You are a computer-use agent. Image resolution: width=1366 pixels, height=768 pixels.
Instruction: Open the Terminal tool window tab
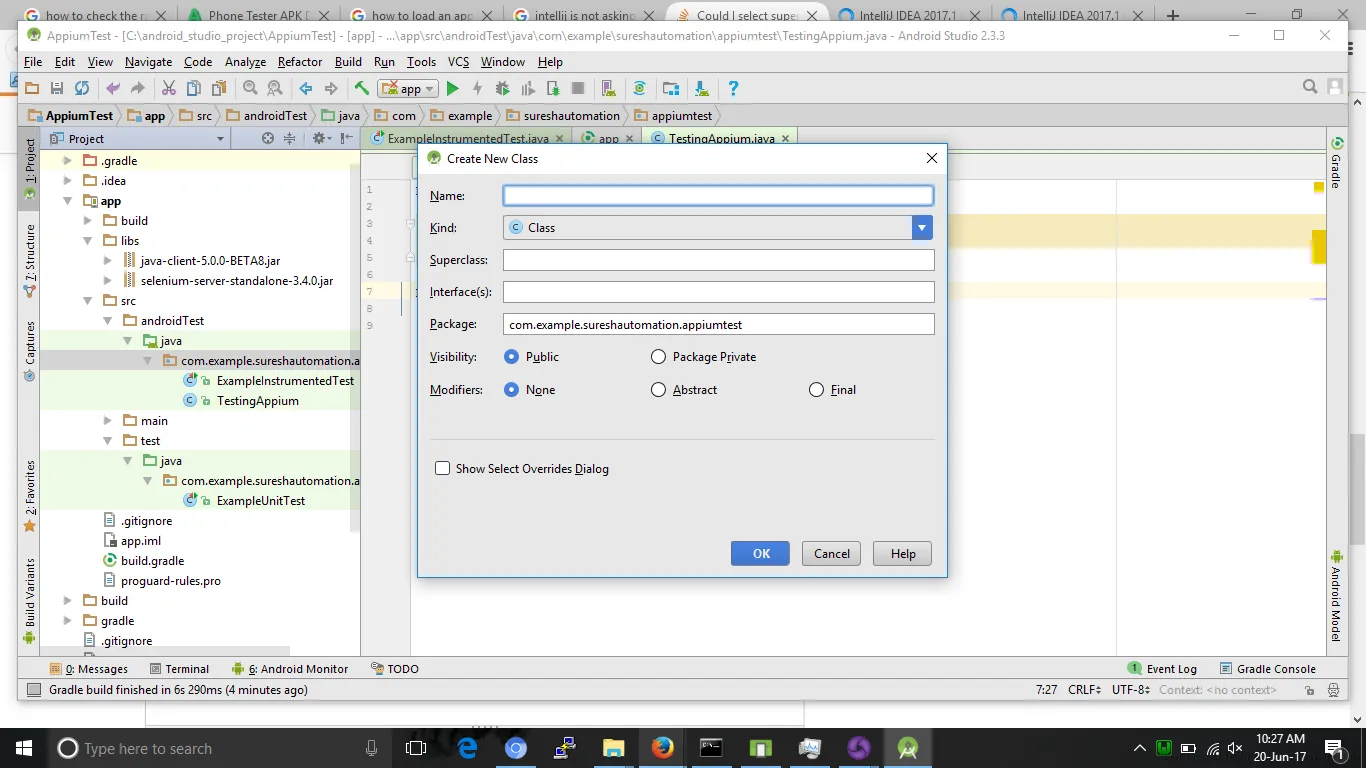179,669
